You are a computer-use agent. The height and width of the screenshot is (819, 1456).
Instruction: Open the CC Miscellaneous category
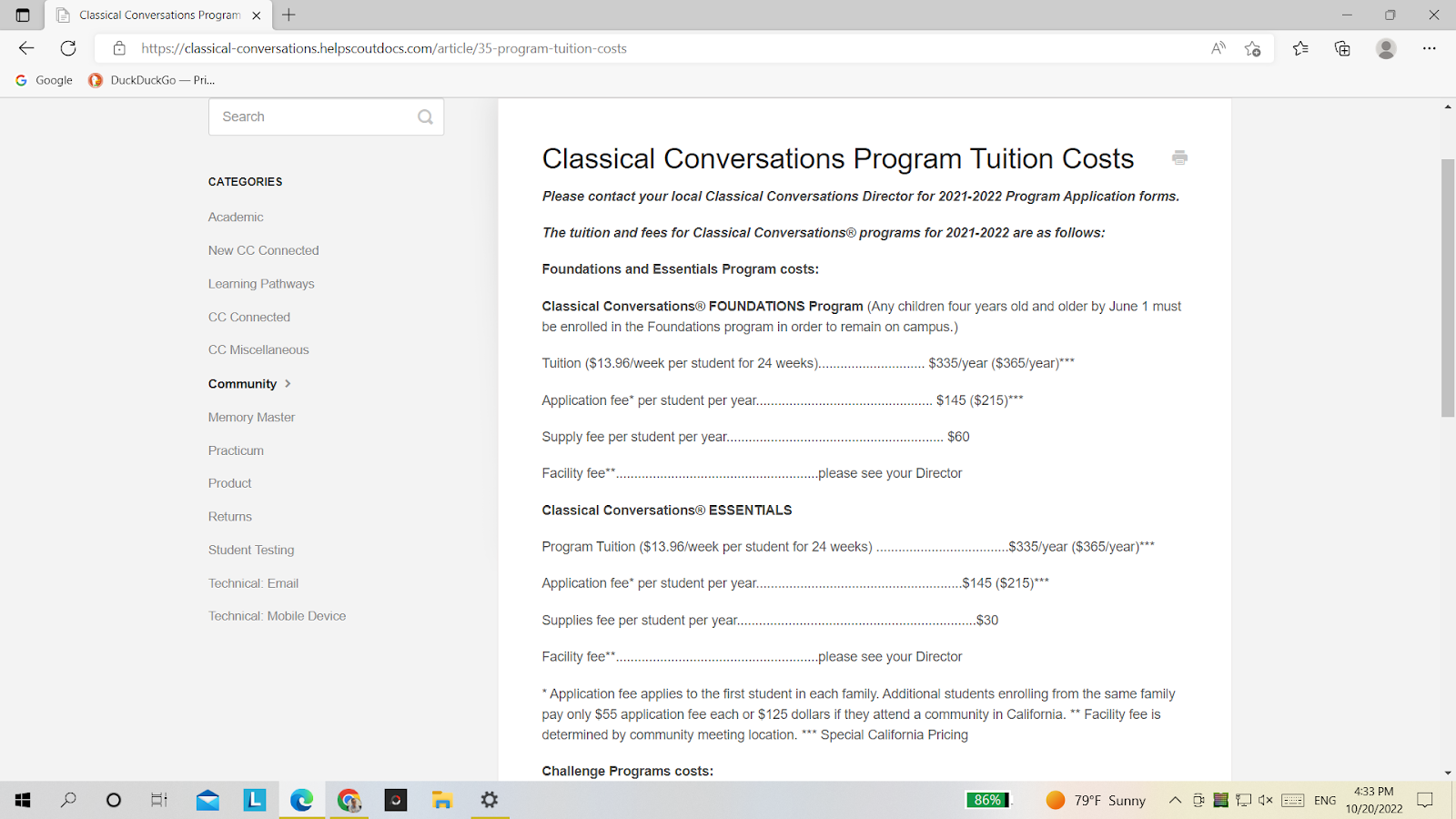258,349
